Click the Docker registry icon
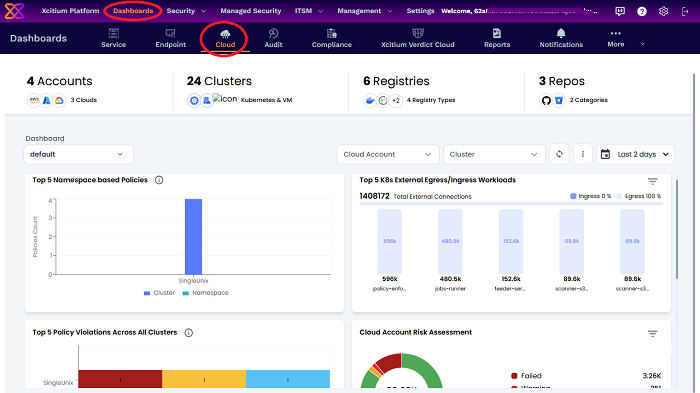This screenshot has height=393, width=700. coord(370,100)
